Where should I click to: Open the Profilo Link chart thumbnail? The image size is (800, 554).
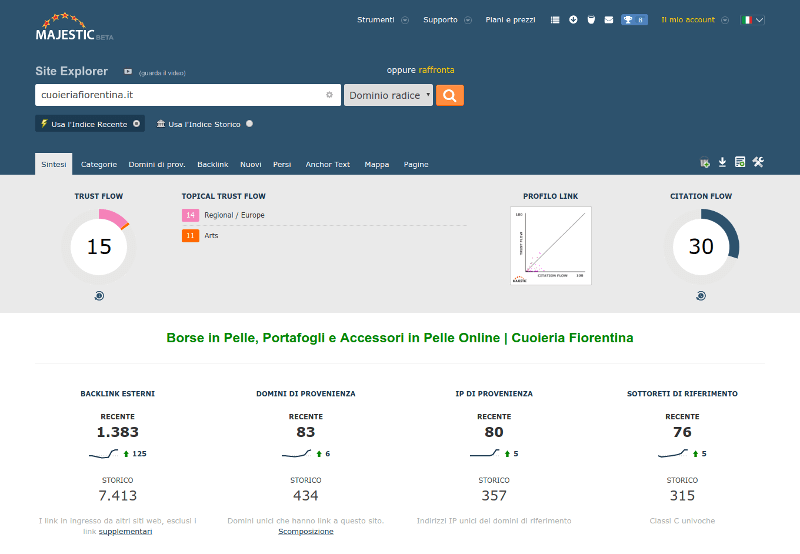551,245
